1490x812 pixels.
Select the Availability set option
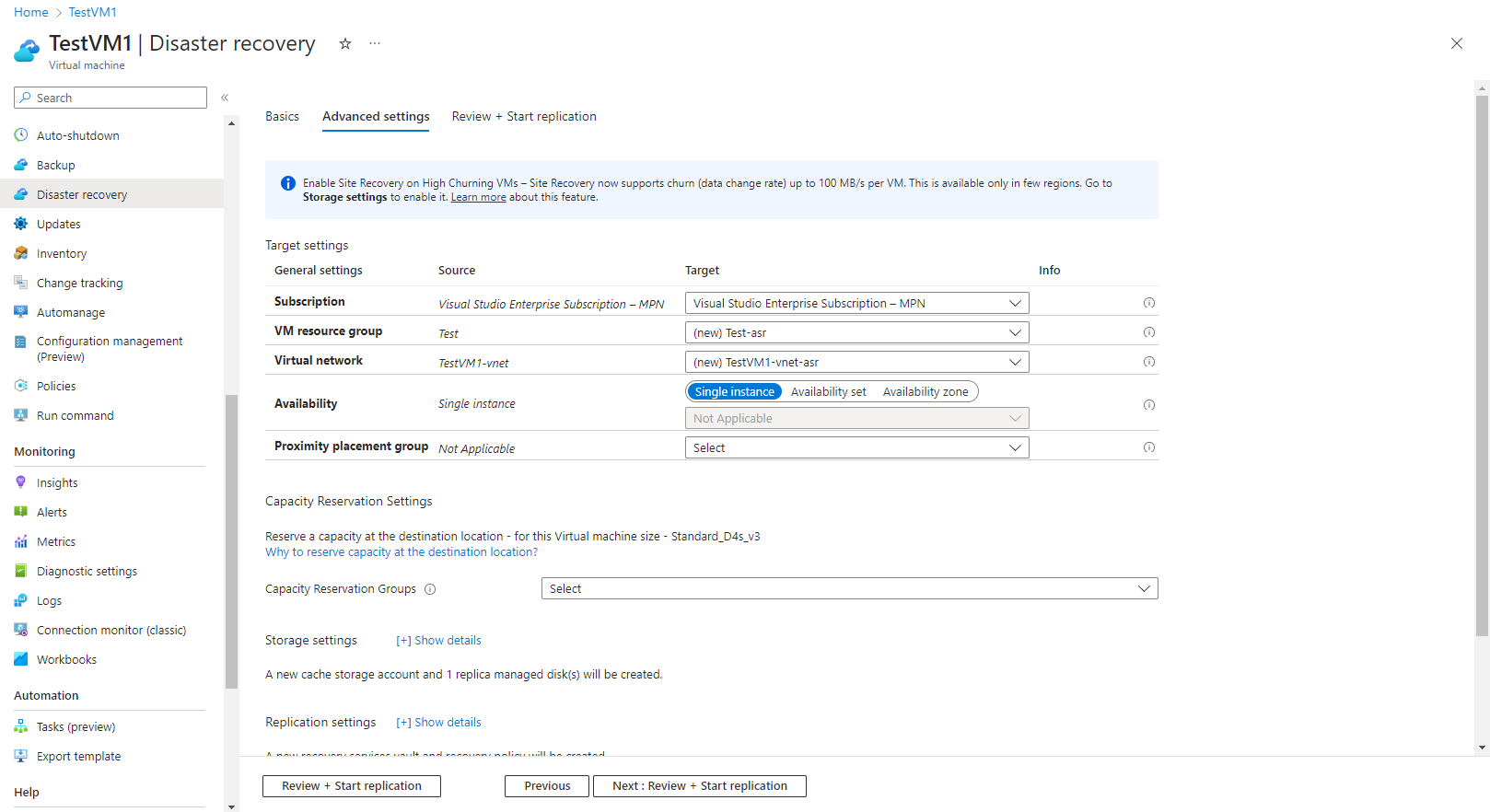828,391
